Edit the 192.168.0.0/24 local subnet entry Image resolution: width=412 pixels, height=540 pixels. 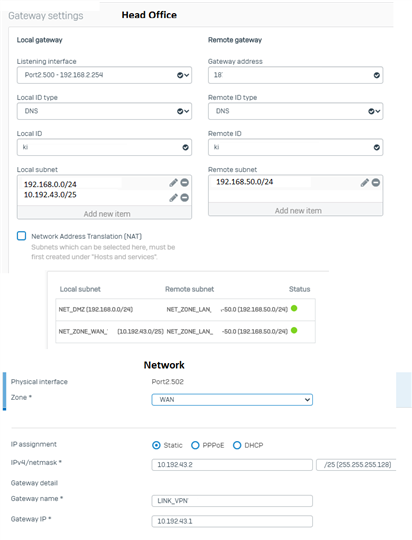[173, 183]
